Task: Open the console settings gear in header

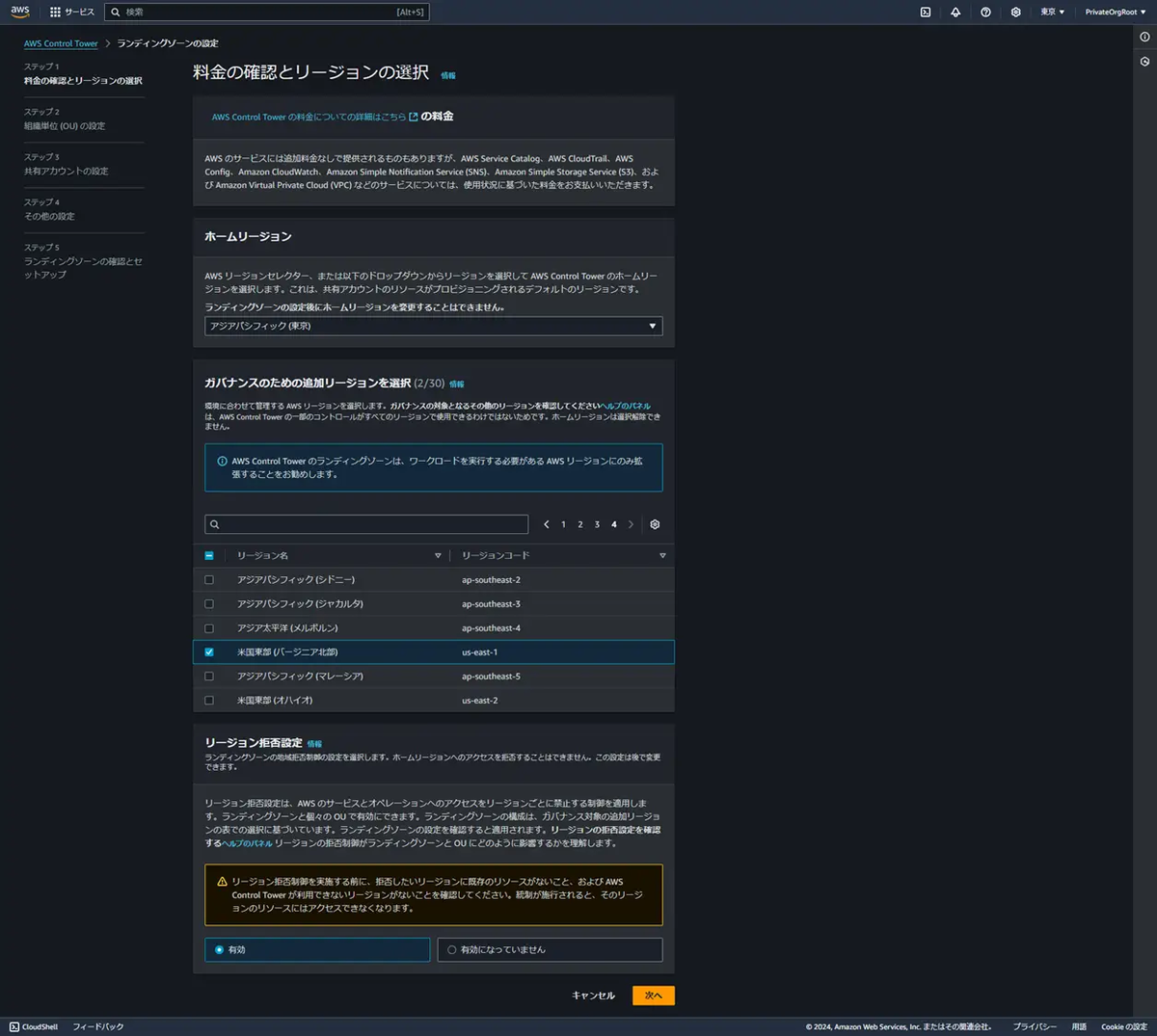Action: point(1015,12)
